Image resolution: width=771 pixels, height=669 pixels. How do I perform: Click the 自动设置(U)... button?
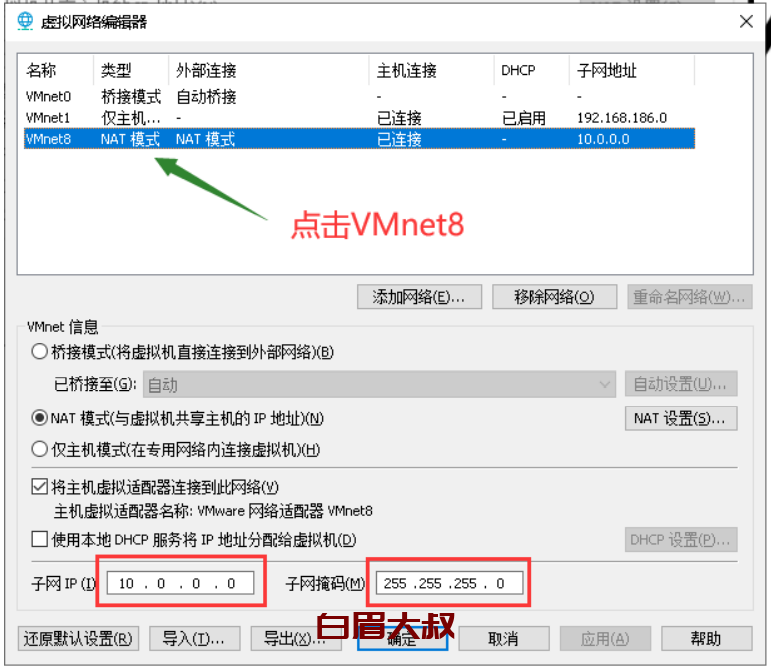(x=681, y=384)
